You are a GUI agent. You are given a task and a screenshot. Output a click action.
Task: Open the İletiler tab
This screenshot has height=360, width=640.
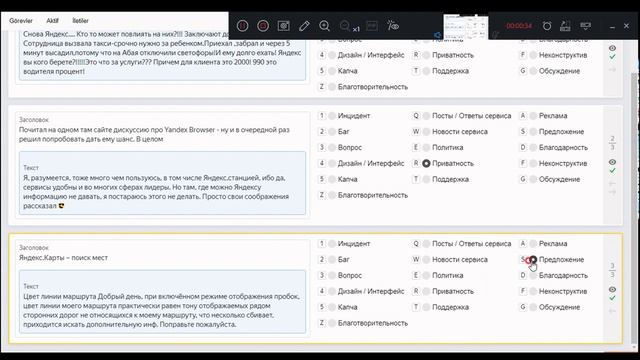80,20
